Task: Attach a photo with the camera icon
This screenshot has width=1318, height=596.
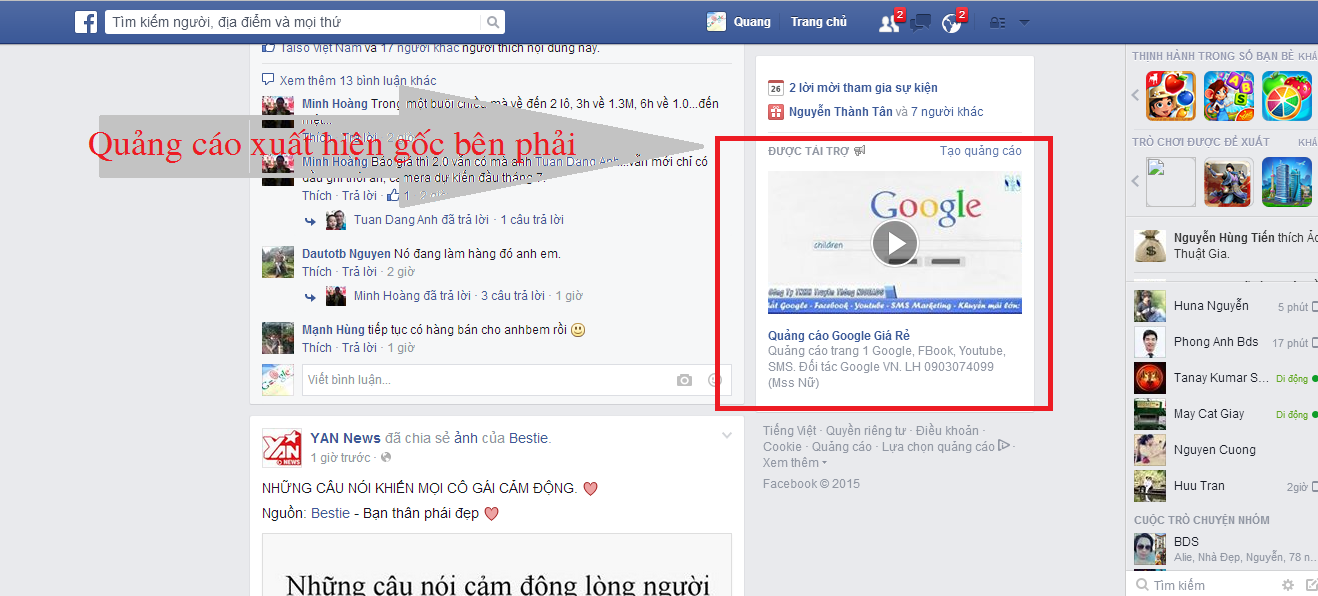Action: [x=684, y=380]
